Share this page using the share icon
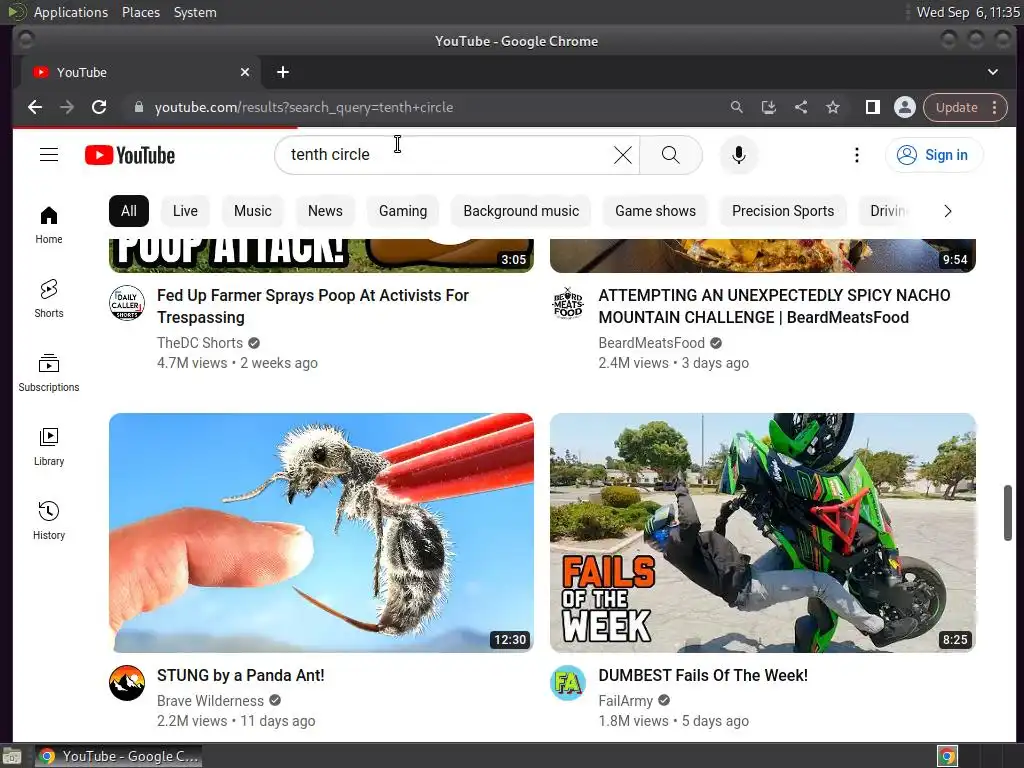Image resolution: width=1024 pixels, height=768 pixels. (801, 107)
